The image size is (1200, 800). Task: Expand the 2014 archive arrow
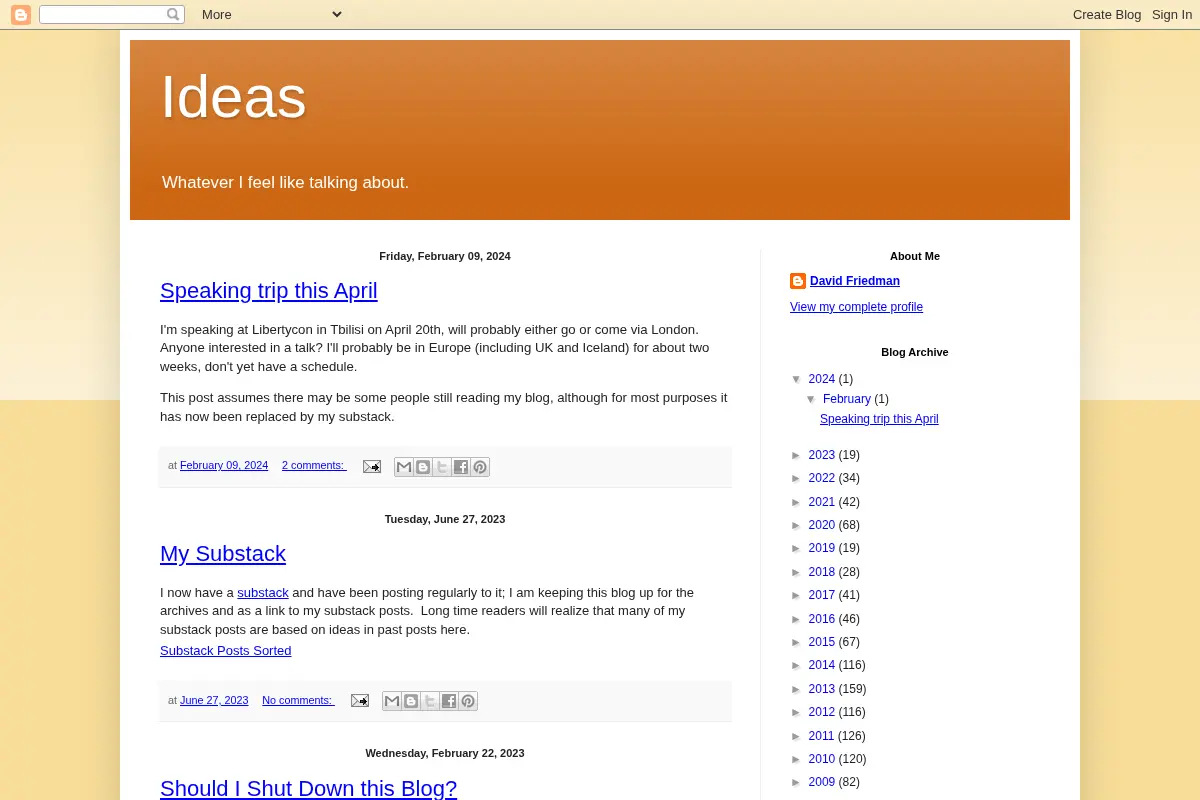tap(797, 665)
